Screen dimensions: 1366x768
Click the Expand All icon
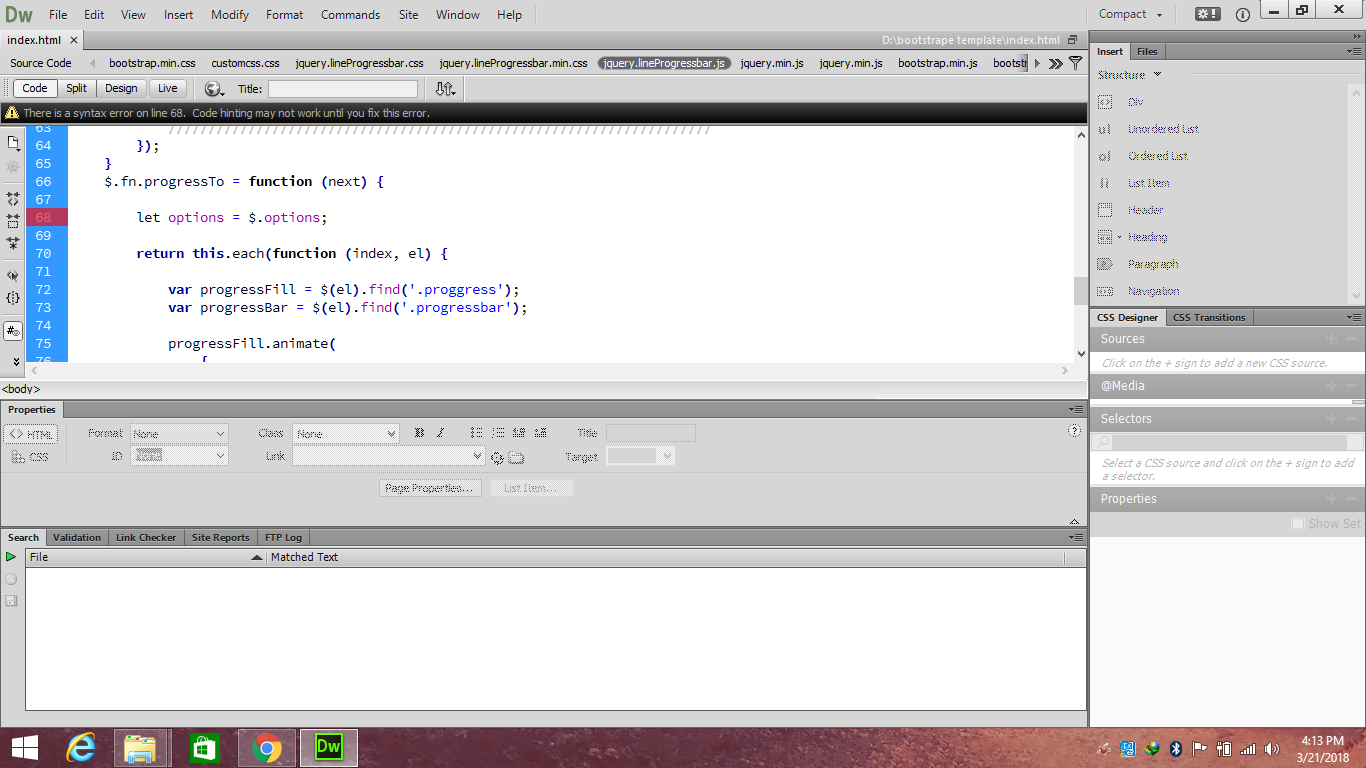pos(13,243)
